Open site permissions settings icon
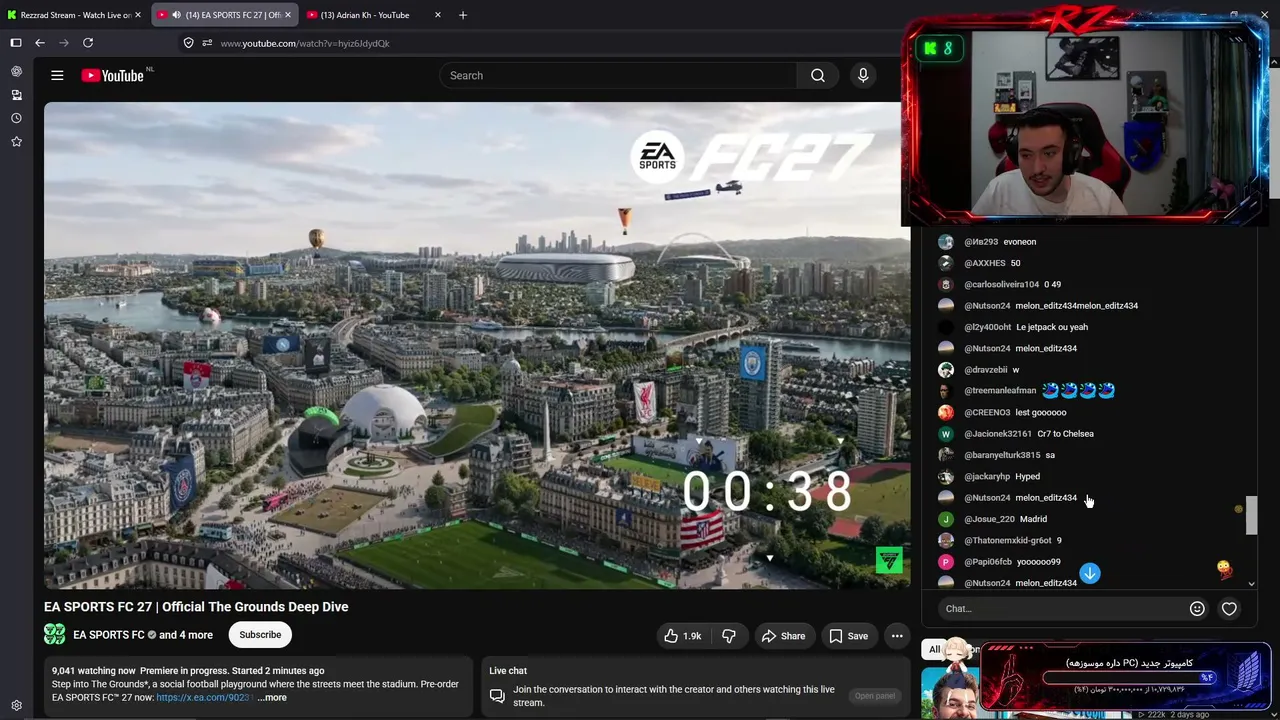1280x720 pixels. click(x=207, y=43)
